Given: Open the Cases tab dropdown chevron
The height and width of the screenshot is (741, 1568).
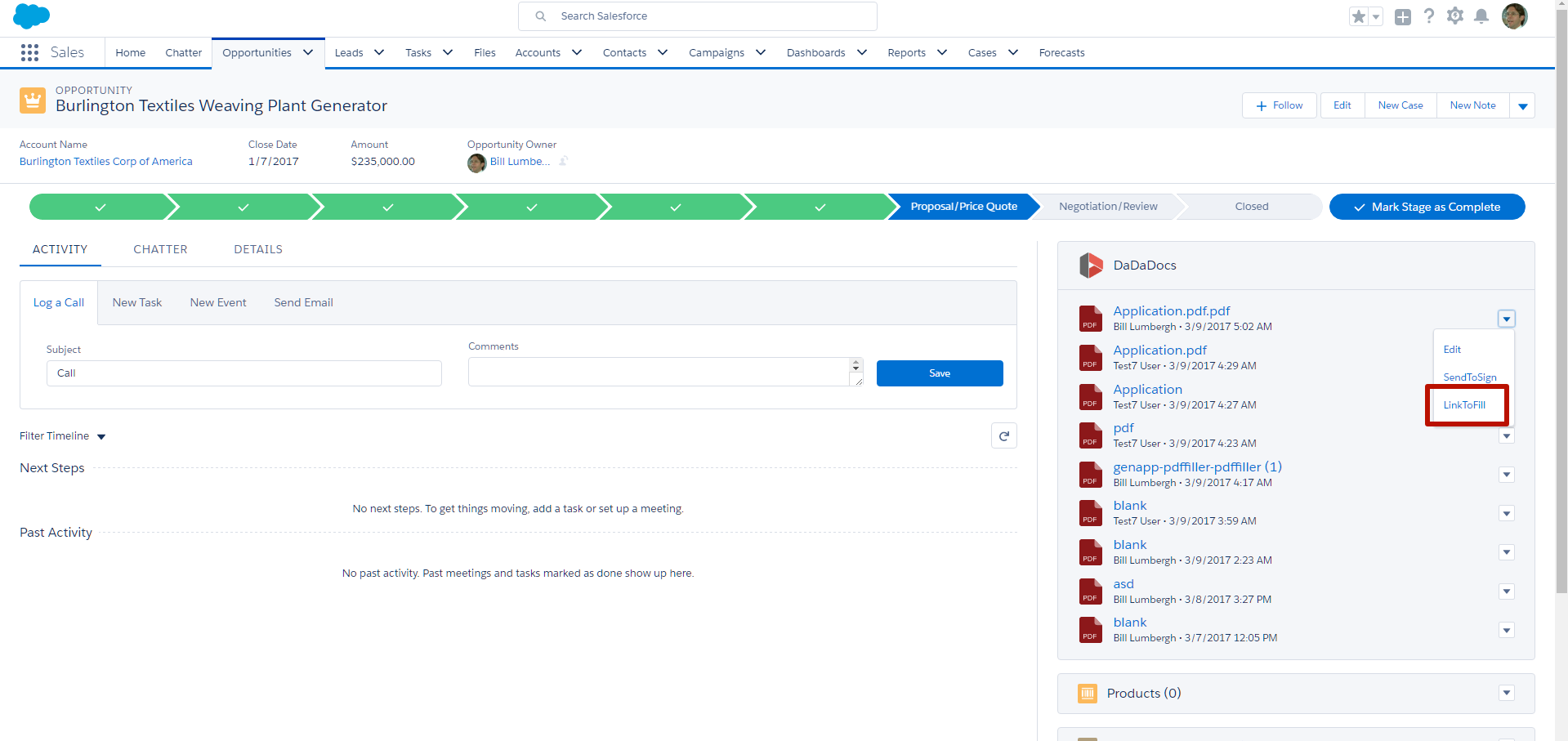Looking at the screenshot, I should pyautogui.click(x=1013, y=52).
